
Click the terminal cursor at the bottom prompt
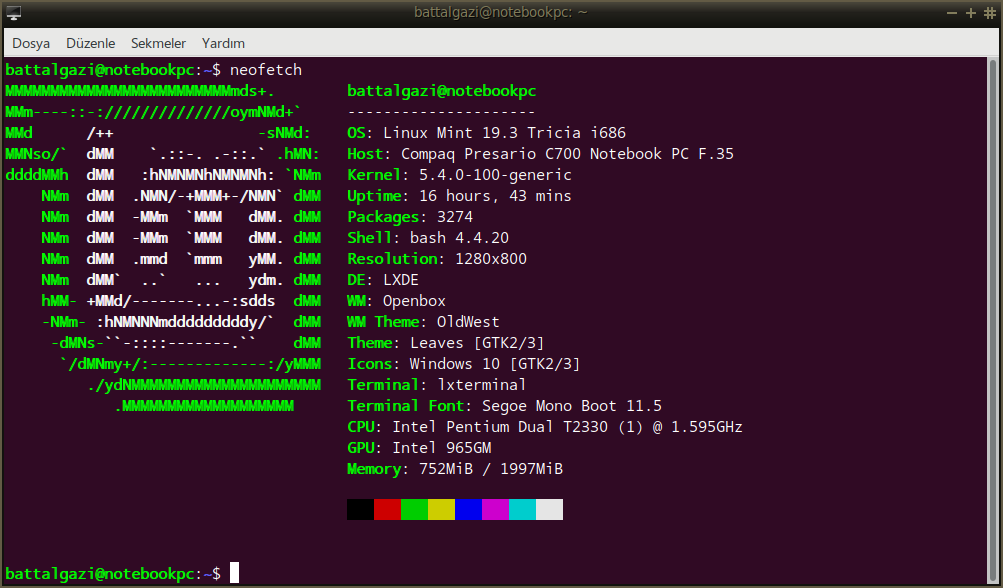point(234,573)
